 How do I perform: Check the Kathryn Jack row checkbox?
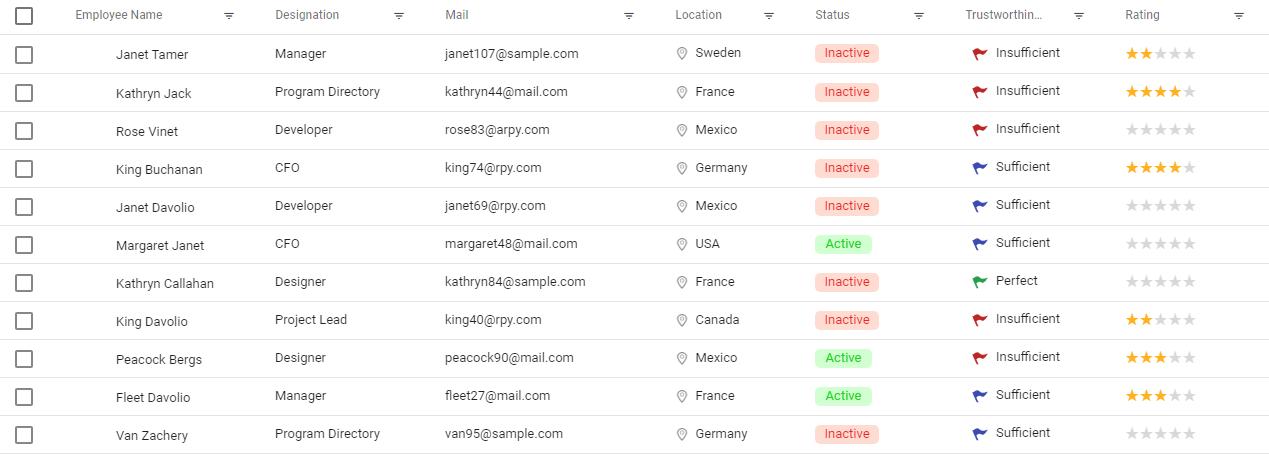pyautogui.click(x=24, y=93)
